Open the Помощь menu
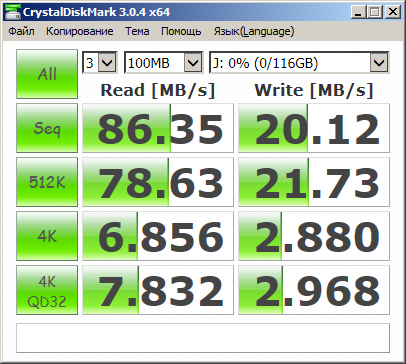The height and width of the screenshot is (364, 406). 181,31
